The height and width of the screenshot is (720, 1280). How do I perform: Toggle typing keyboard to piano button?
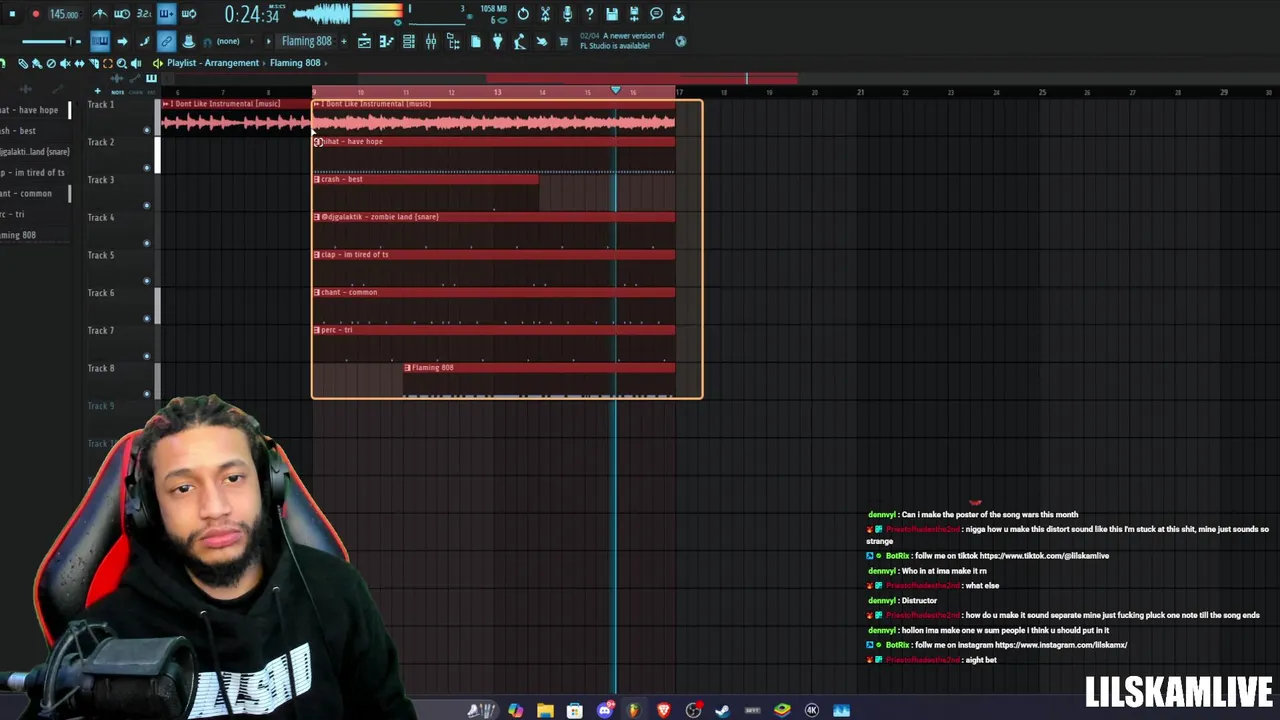tap(100, 41)
